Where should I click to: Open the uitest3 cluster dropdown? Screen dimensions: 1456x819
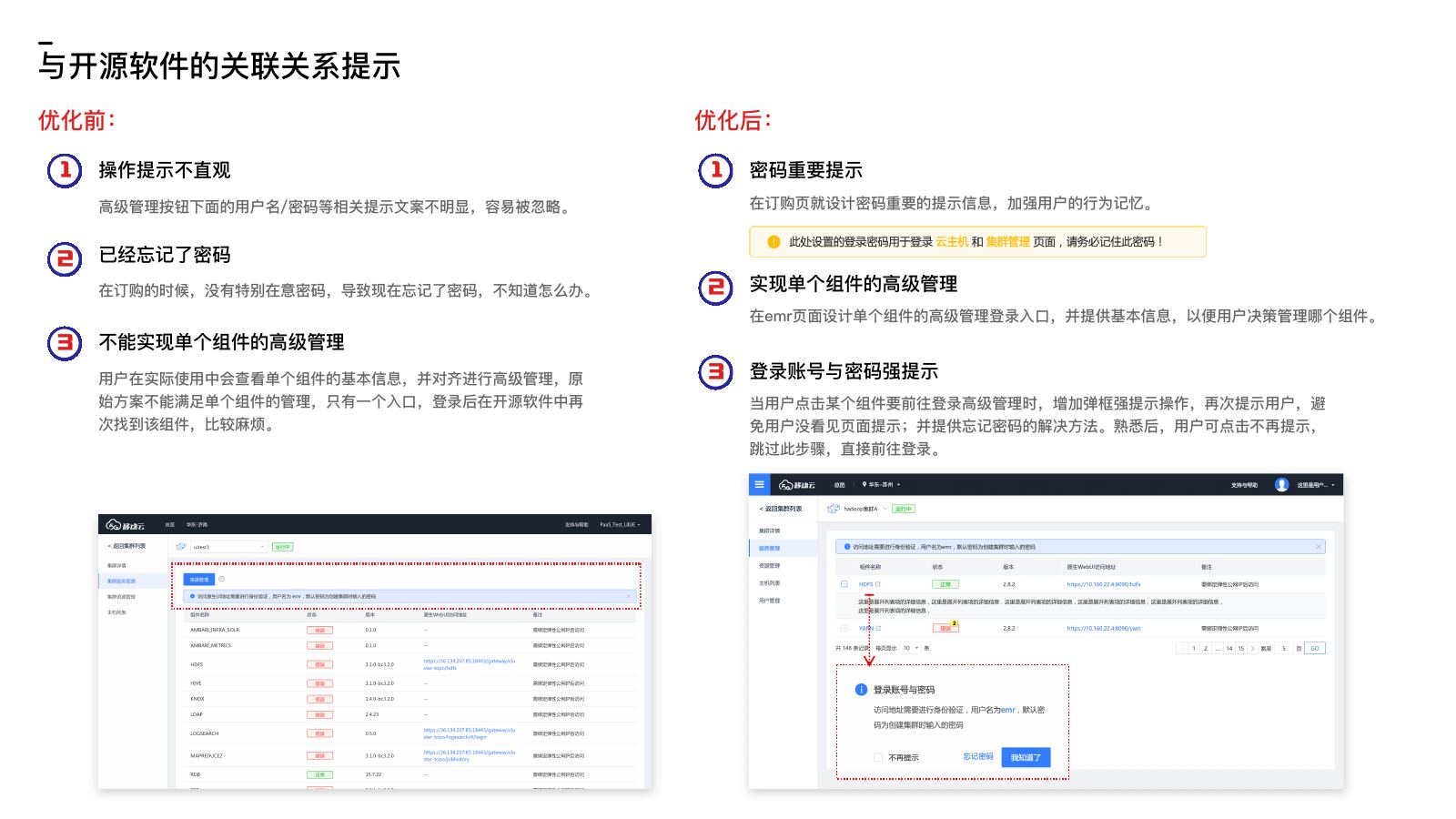227,547
